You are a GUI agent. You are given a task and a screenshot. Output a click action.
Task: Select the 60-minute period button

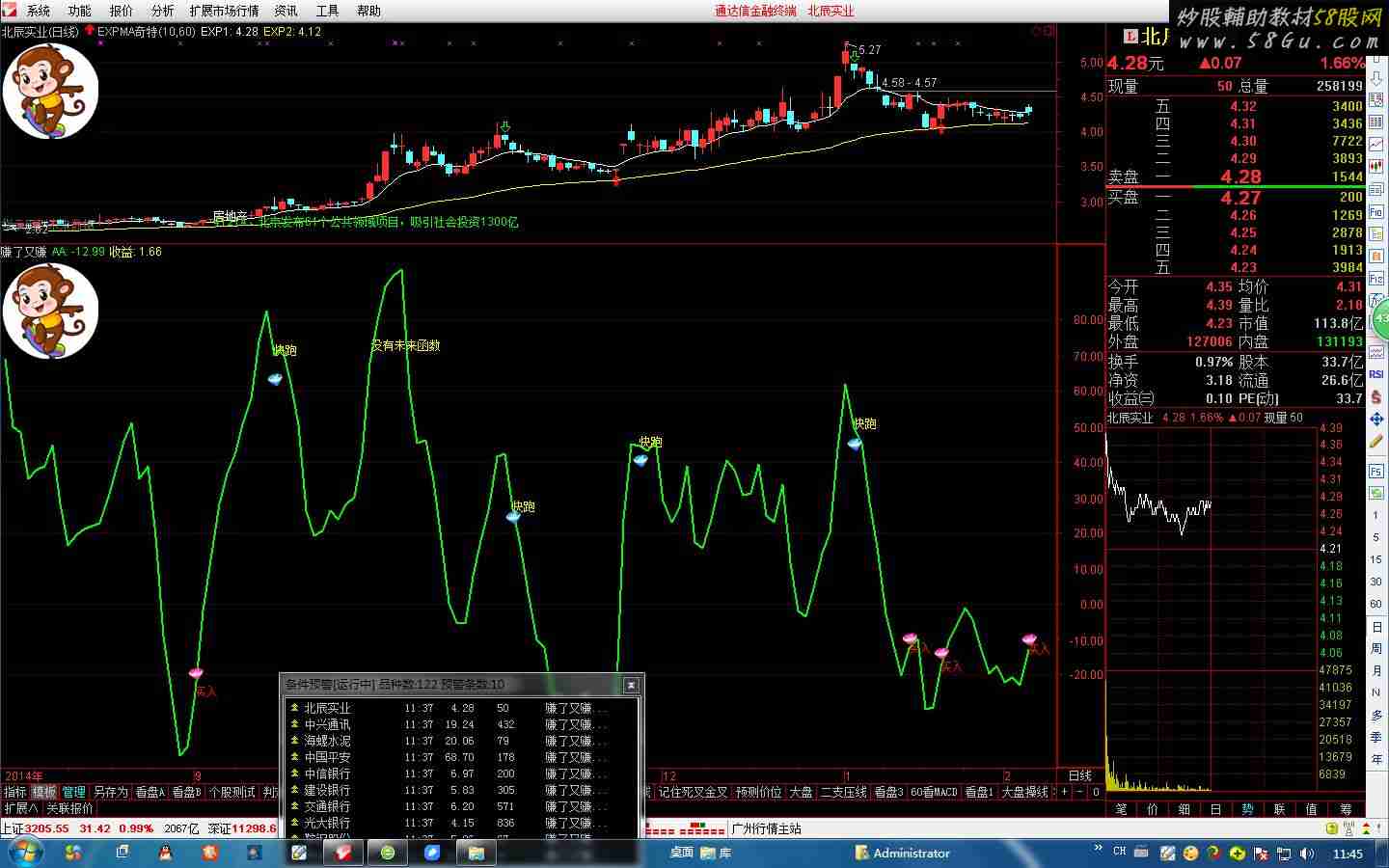tap(1376, 604)
